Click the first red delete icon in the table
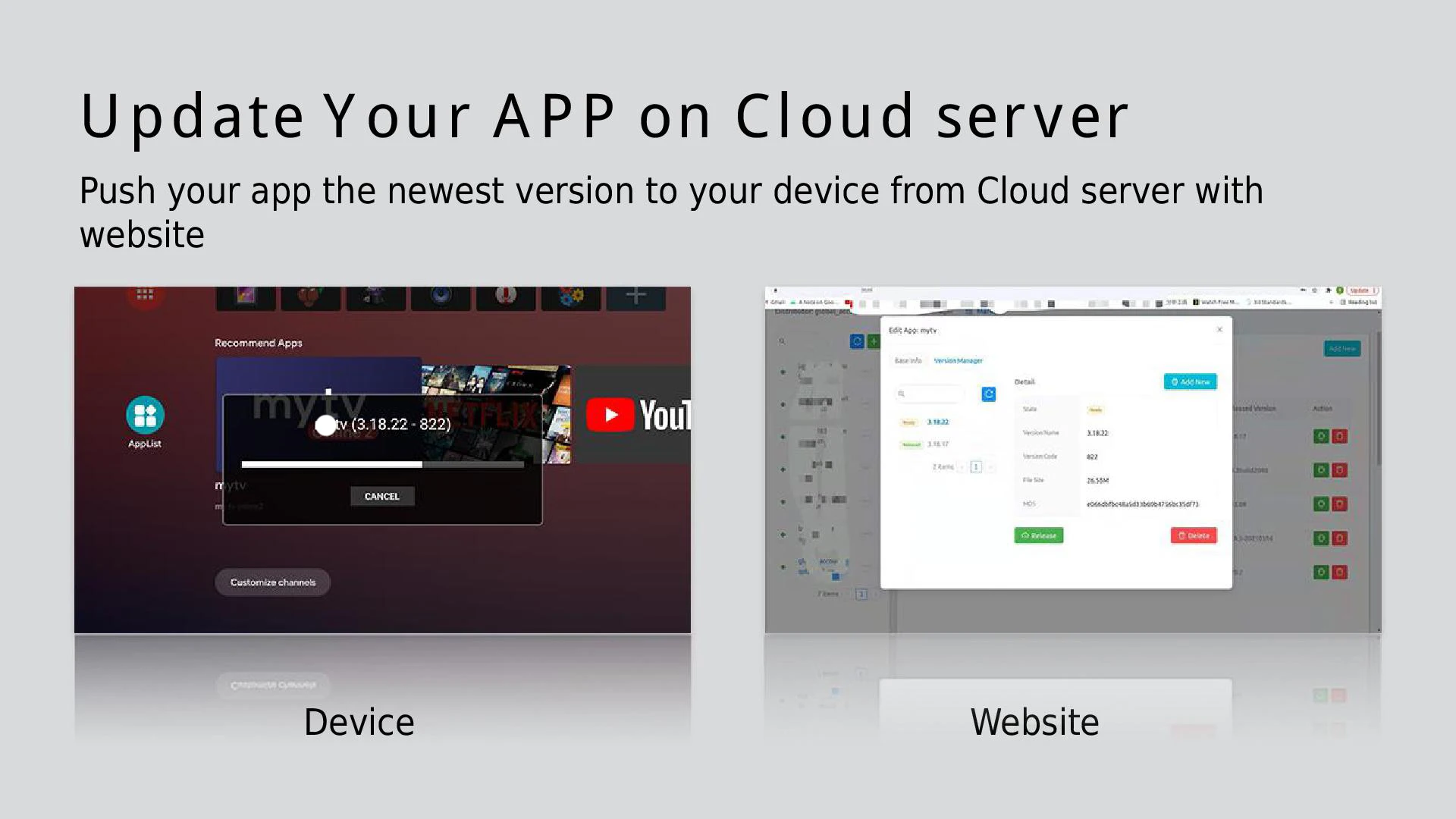This screenshot has width=1456, height=819. (x=1339, y=436)
